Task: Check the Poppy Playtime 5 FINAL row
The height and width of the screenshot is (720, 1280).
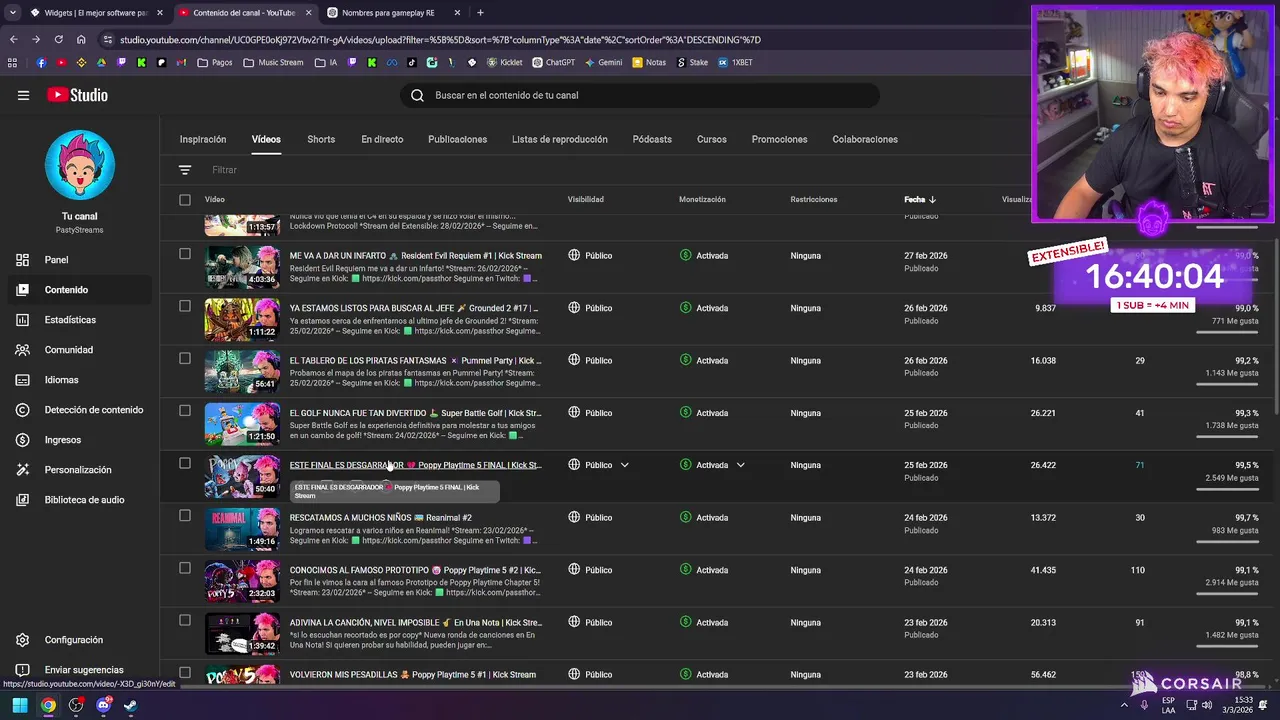Action: point(184,463)
